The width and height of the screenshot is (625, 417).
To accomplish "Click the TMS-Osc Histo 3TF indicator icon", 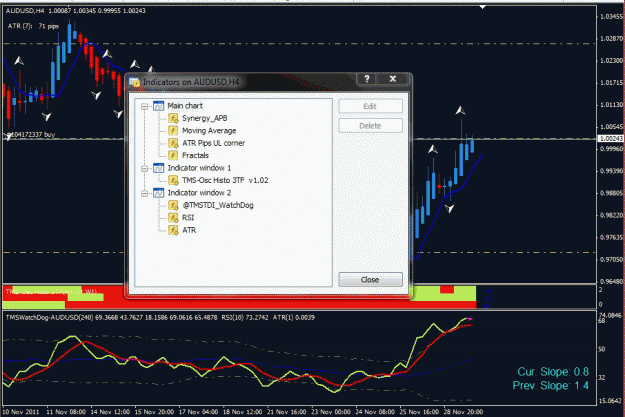I will (173, 180).
